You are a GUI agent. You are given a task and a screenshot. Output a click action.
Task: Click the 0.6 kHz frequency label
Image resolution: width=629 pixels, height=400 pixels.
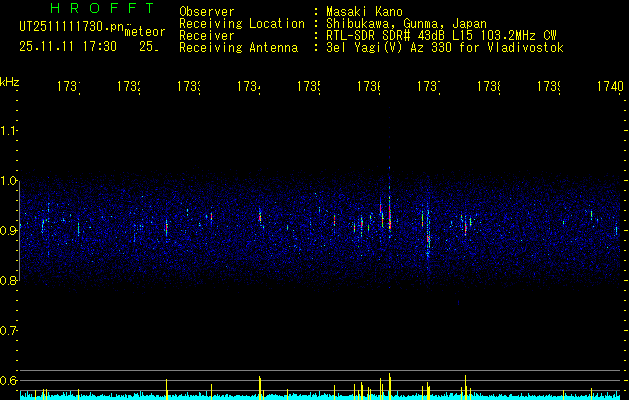(x=8, y=380)
